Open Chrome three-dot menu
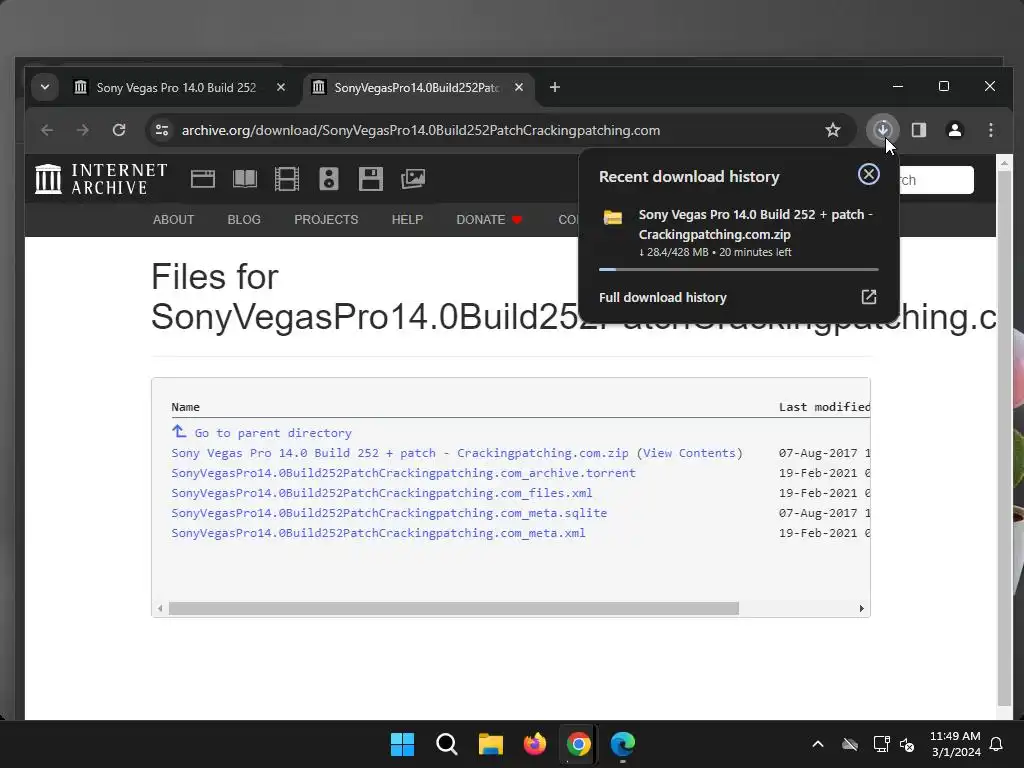 991,130
